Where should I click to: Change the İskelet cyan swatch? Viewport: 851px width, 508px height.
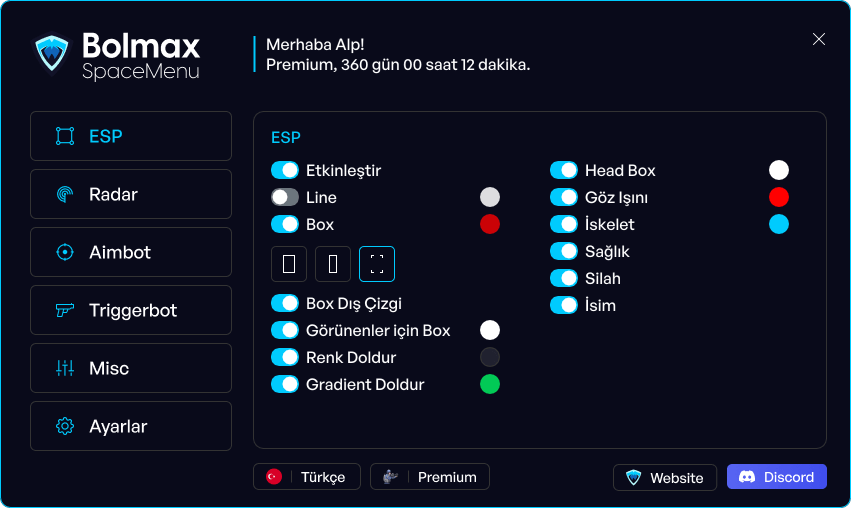click(x=778, y=224)
